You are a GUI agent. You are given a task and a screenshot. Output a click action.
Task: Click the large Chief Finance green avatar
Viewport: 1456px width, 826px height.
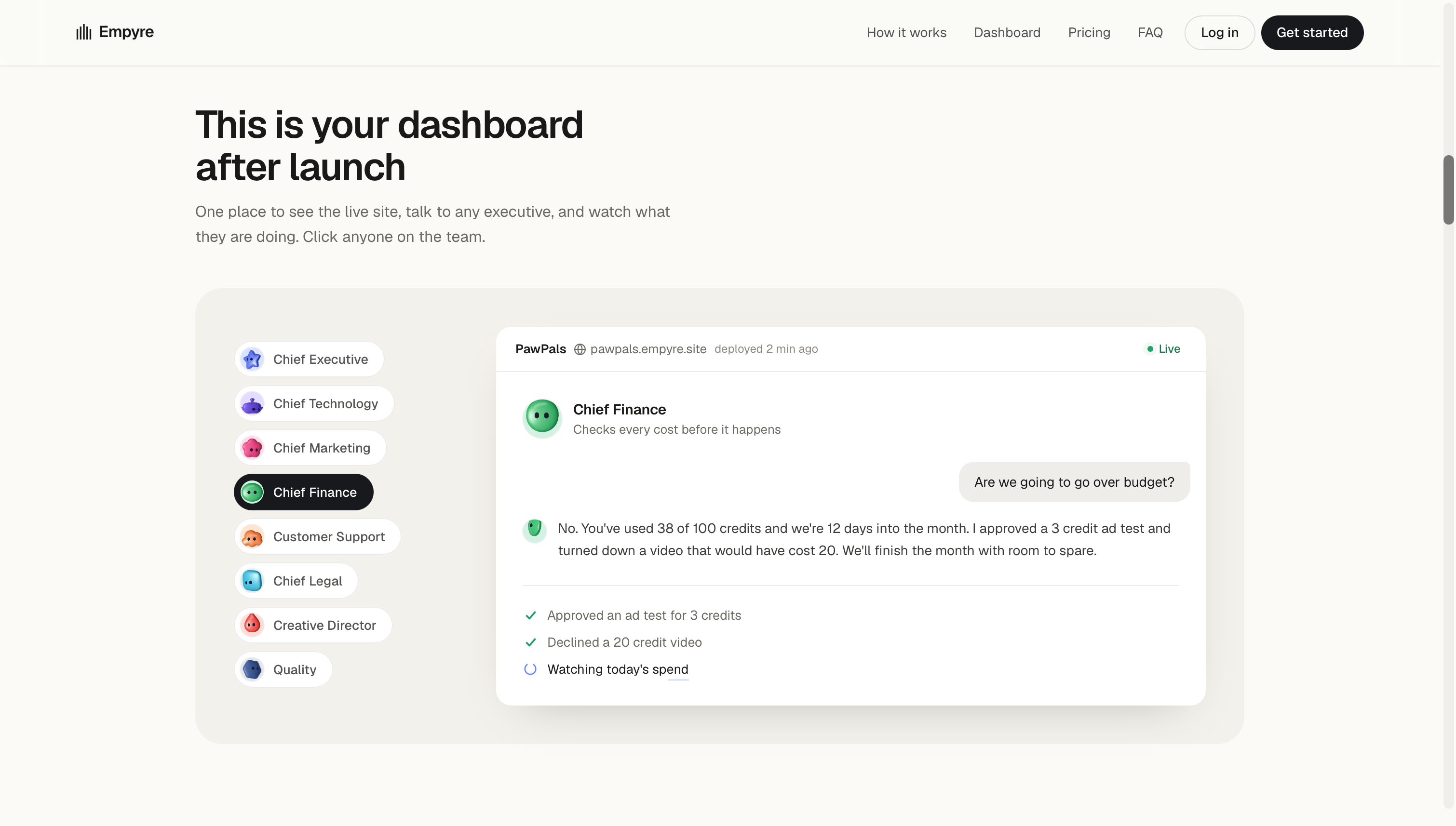tap(542, 418)
